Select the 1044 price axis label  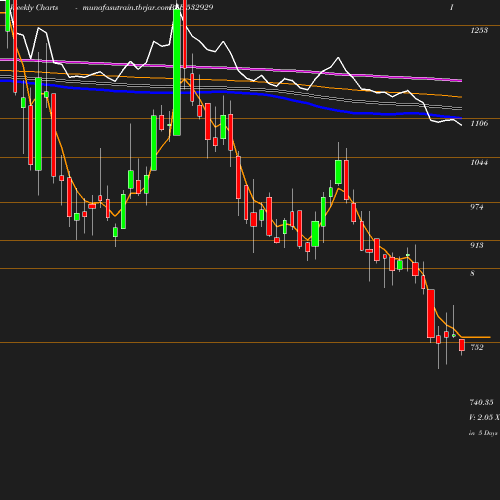coord(479,162)
